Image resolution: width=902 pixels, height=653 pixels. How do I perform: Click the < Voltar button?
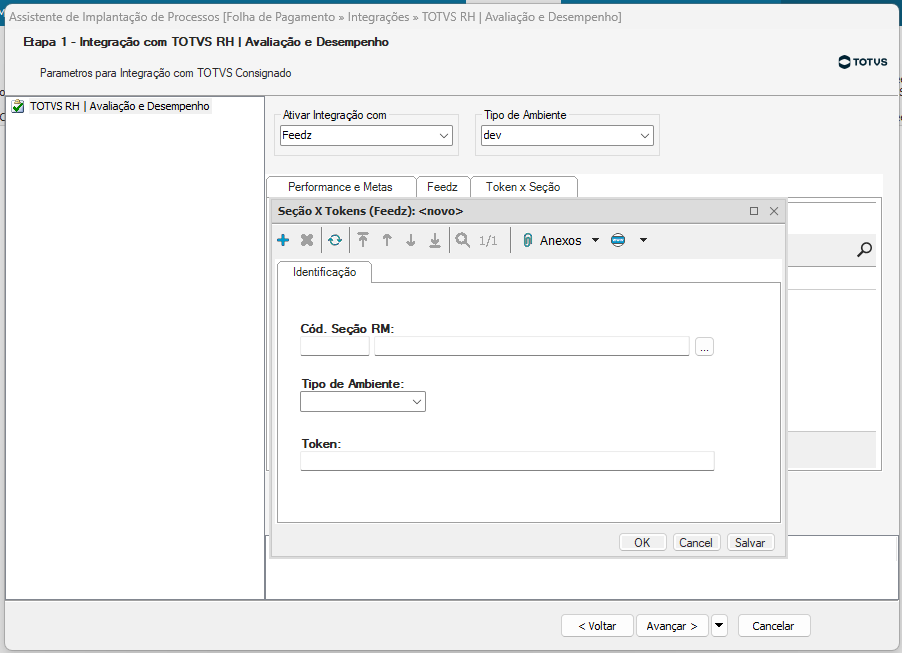[x=597, y=626]
